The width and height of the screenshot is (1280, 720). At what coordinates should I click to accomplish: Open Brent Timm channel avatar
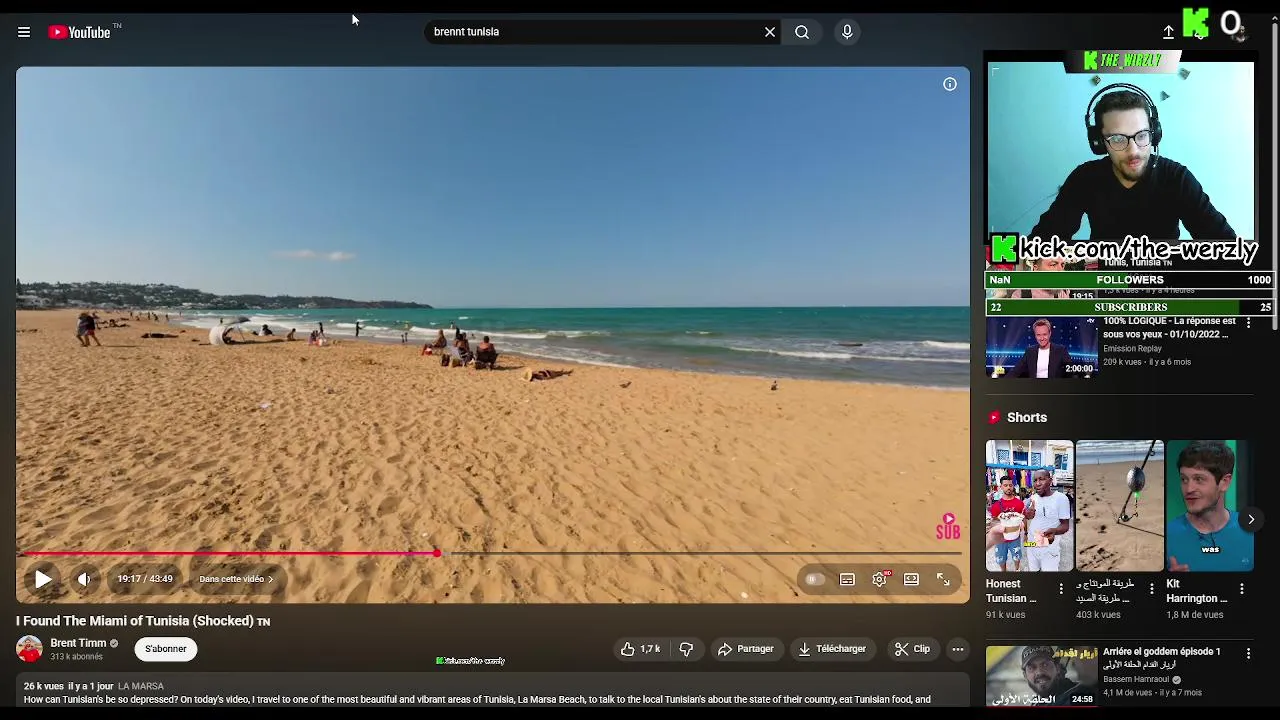coord(29,649)
